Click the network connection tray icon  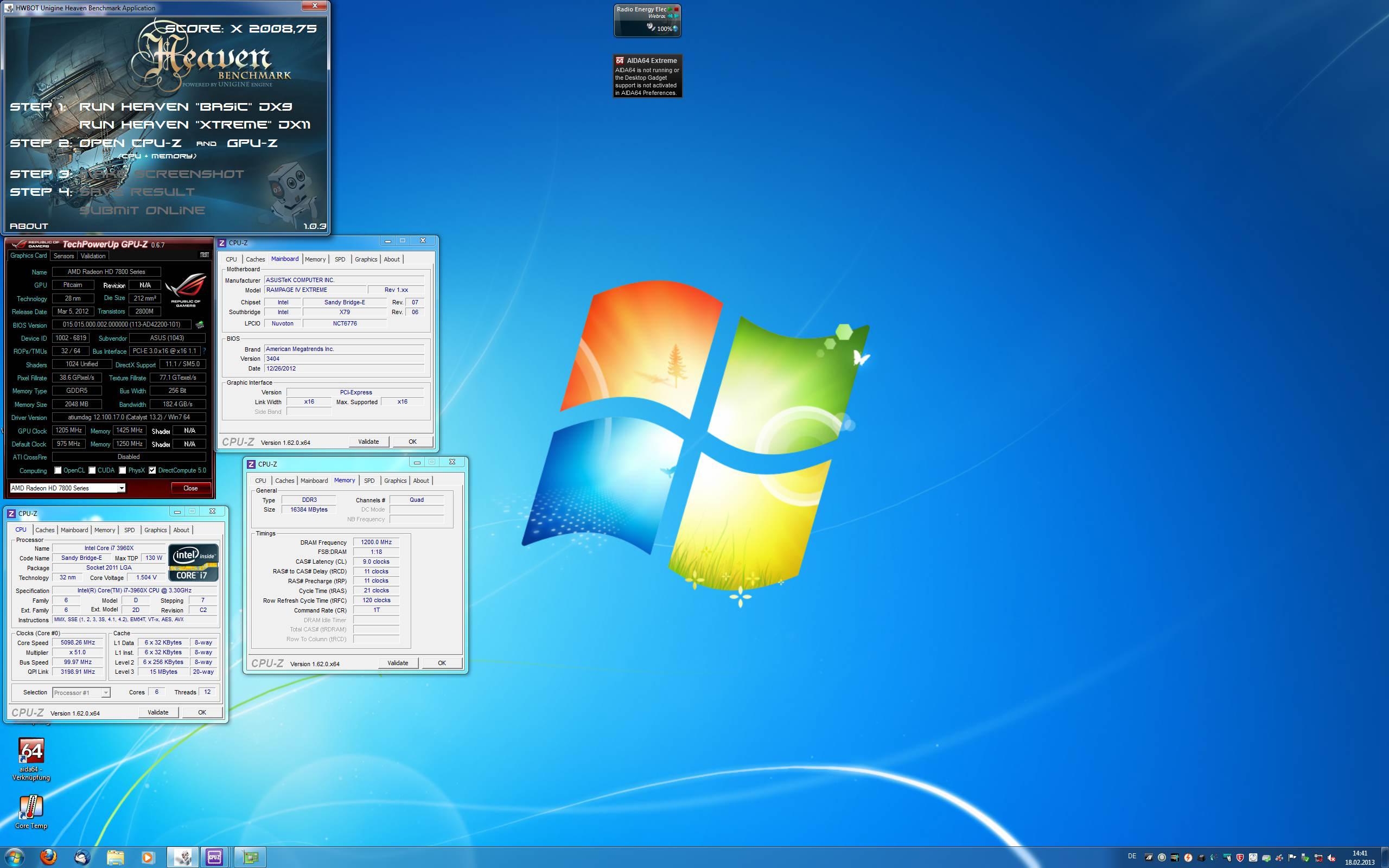(1318, 858)
